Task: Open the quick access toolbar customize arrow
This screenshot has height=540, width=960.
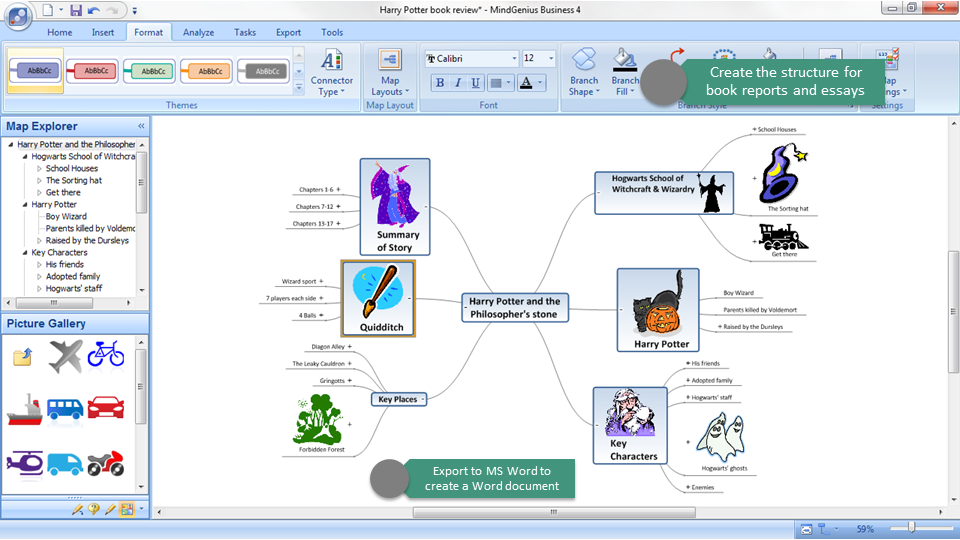Action: 135,10
